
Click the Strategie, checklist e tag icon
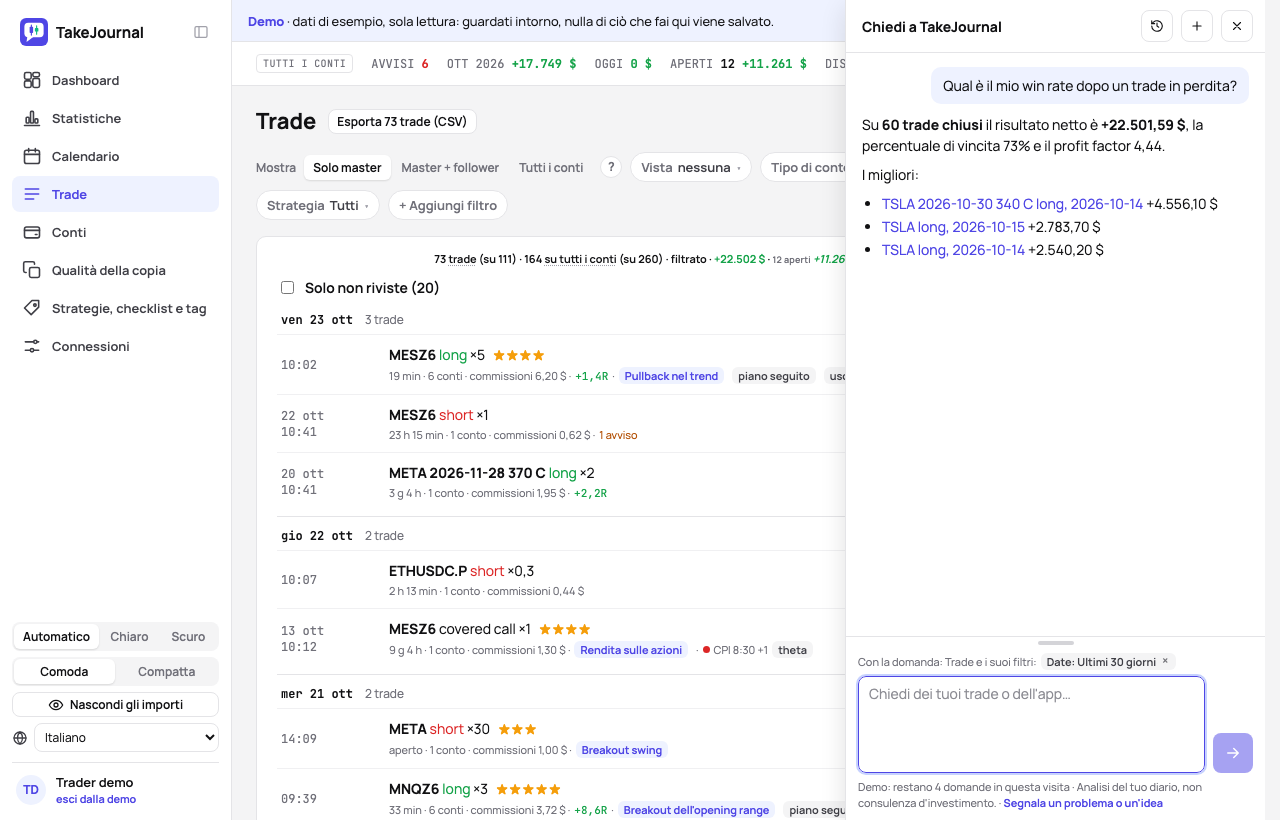pos(32,308)
